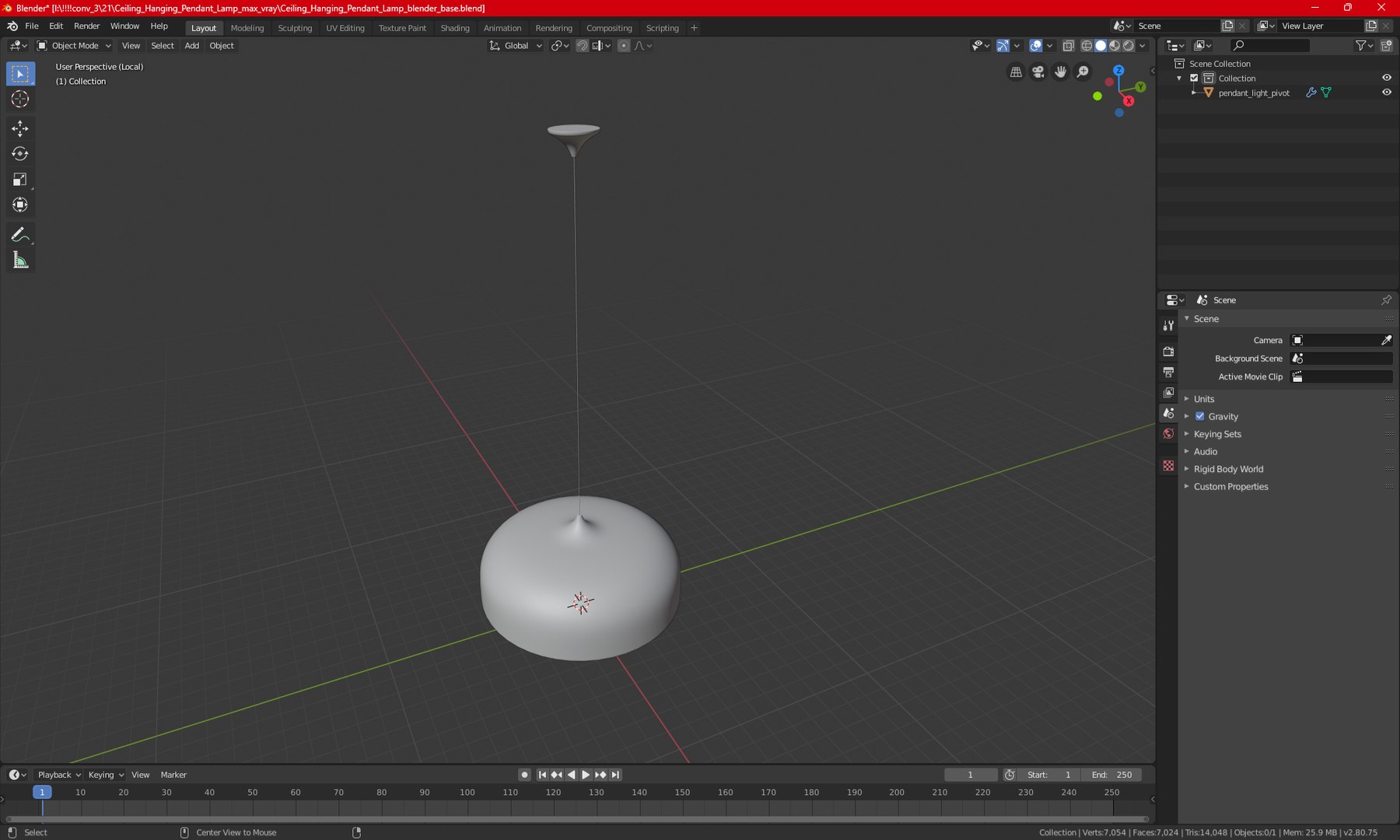Uncheck the Gravity checkbox
Image resolution: width=1400 pixels, height=840 pixels.
1200,416
